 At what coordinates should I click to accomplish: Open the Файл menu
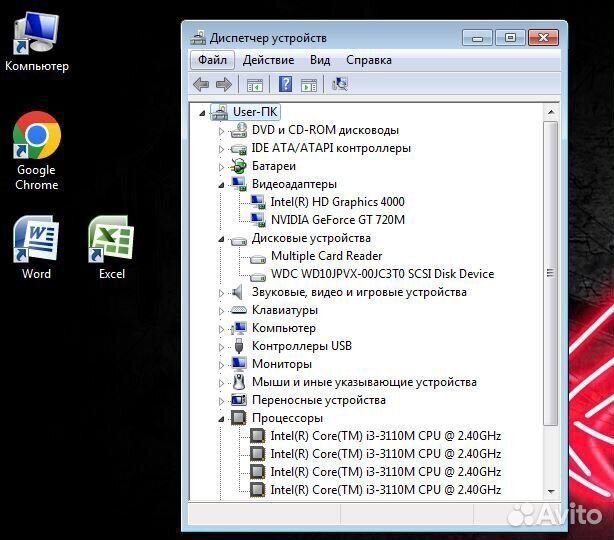click(212, 60)
